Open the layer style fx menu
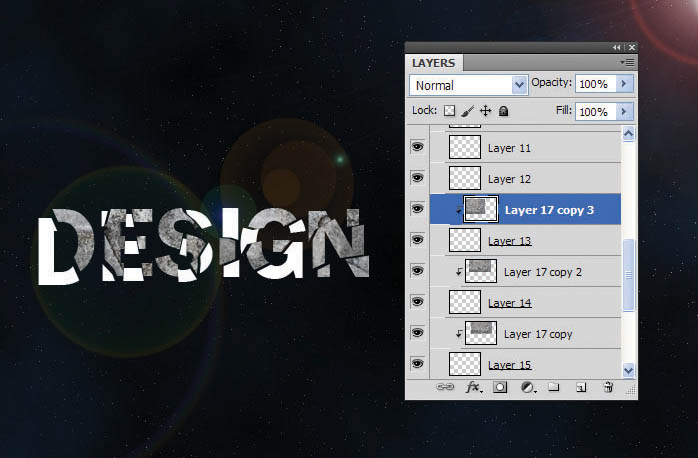 [474, 387]
